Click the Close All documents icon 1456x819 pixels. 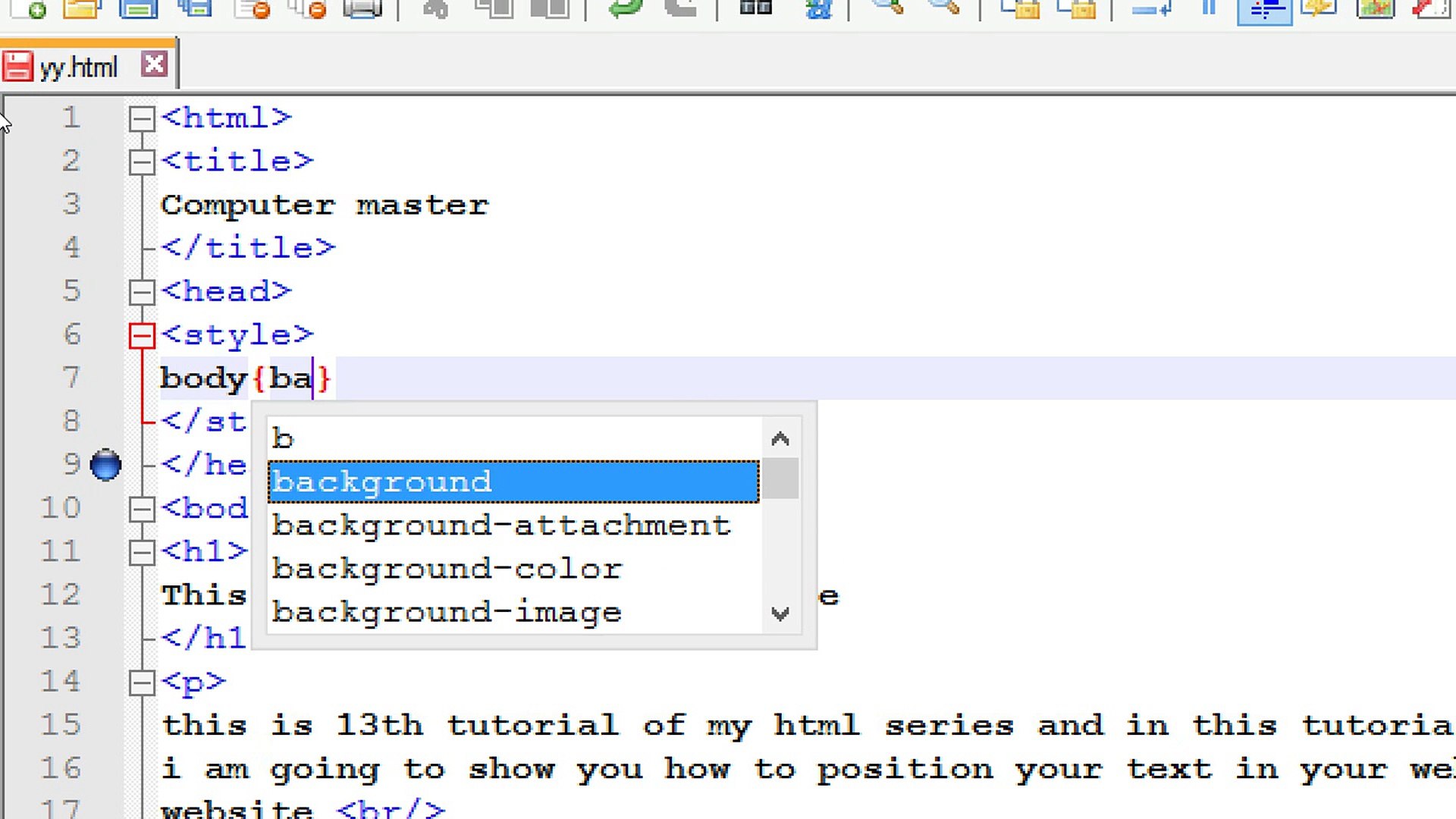(x=309, y=8)
